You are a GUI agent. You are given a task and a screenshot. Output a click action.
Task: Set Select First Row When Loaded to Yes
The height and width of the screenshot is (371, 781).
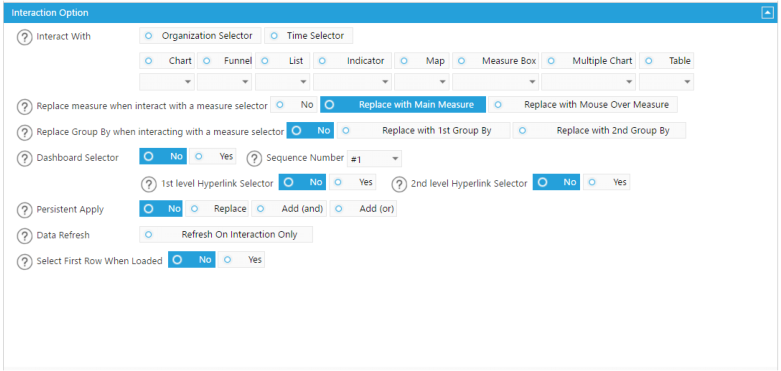click(x=242, y=259)
